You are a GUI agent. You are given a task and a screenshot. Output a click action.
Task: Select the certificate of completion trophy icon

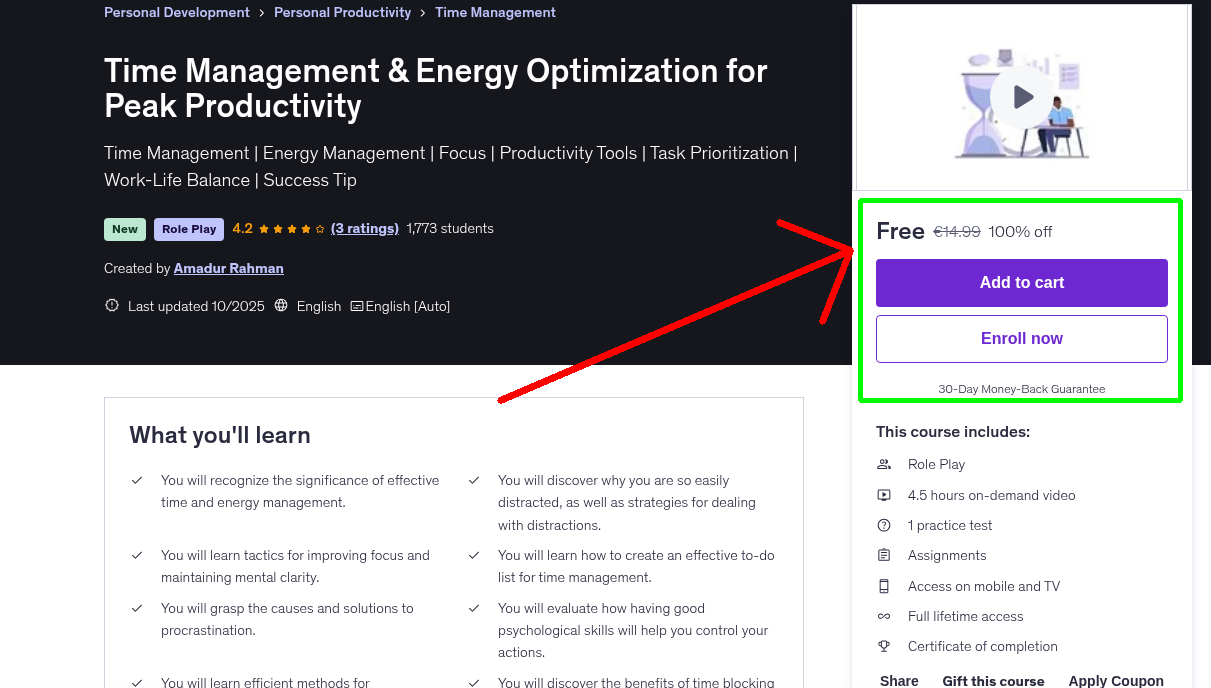pyautogui.click(x=883, y=646)
